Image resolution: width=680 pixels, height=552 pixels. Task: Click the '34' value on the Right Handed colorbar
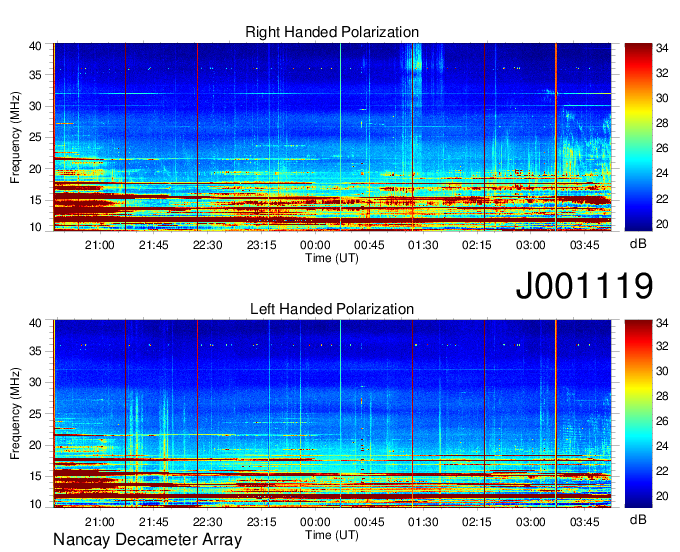pos(662,48)
